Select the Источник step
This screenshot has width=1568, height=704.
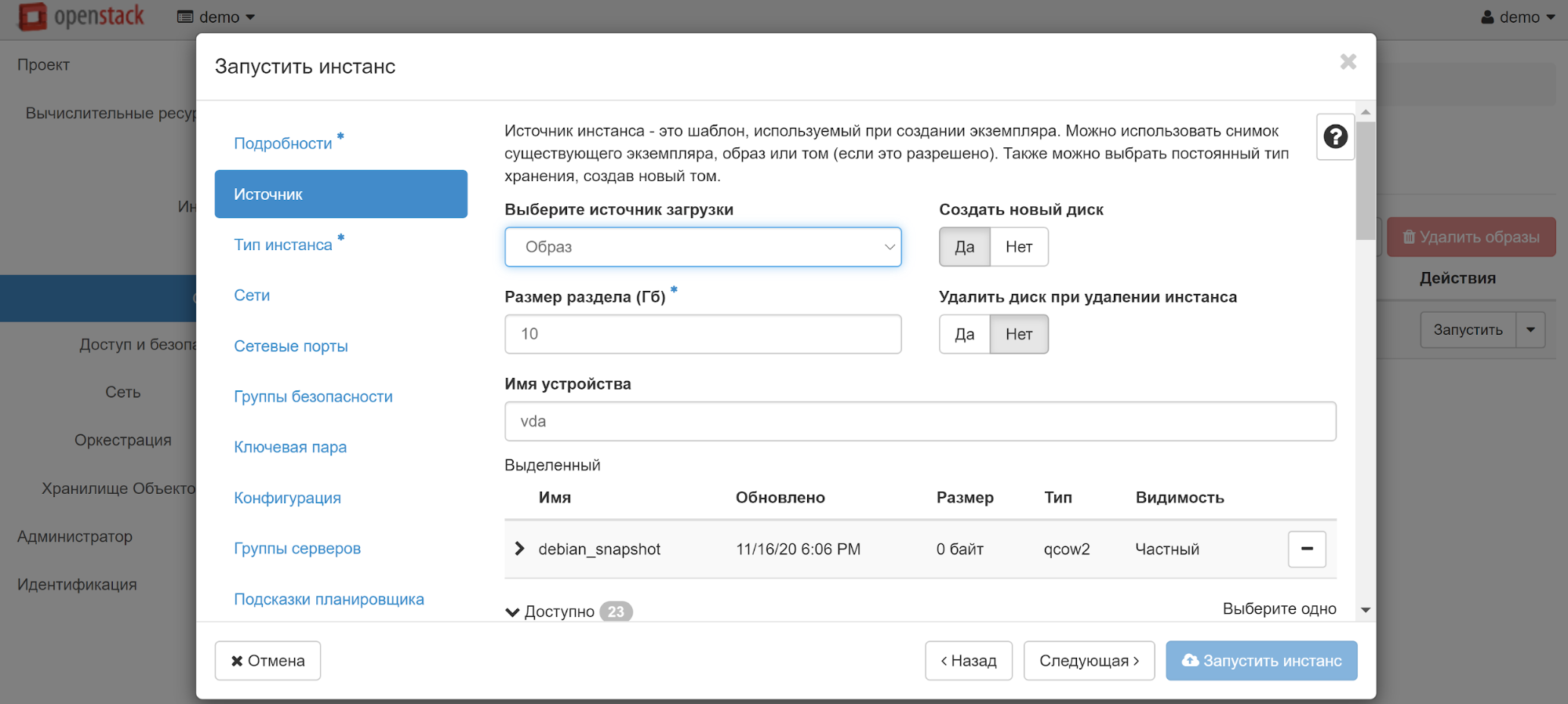(341, 194)
